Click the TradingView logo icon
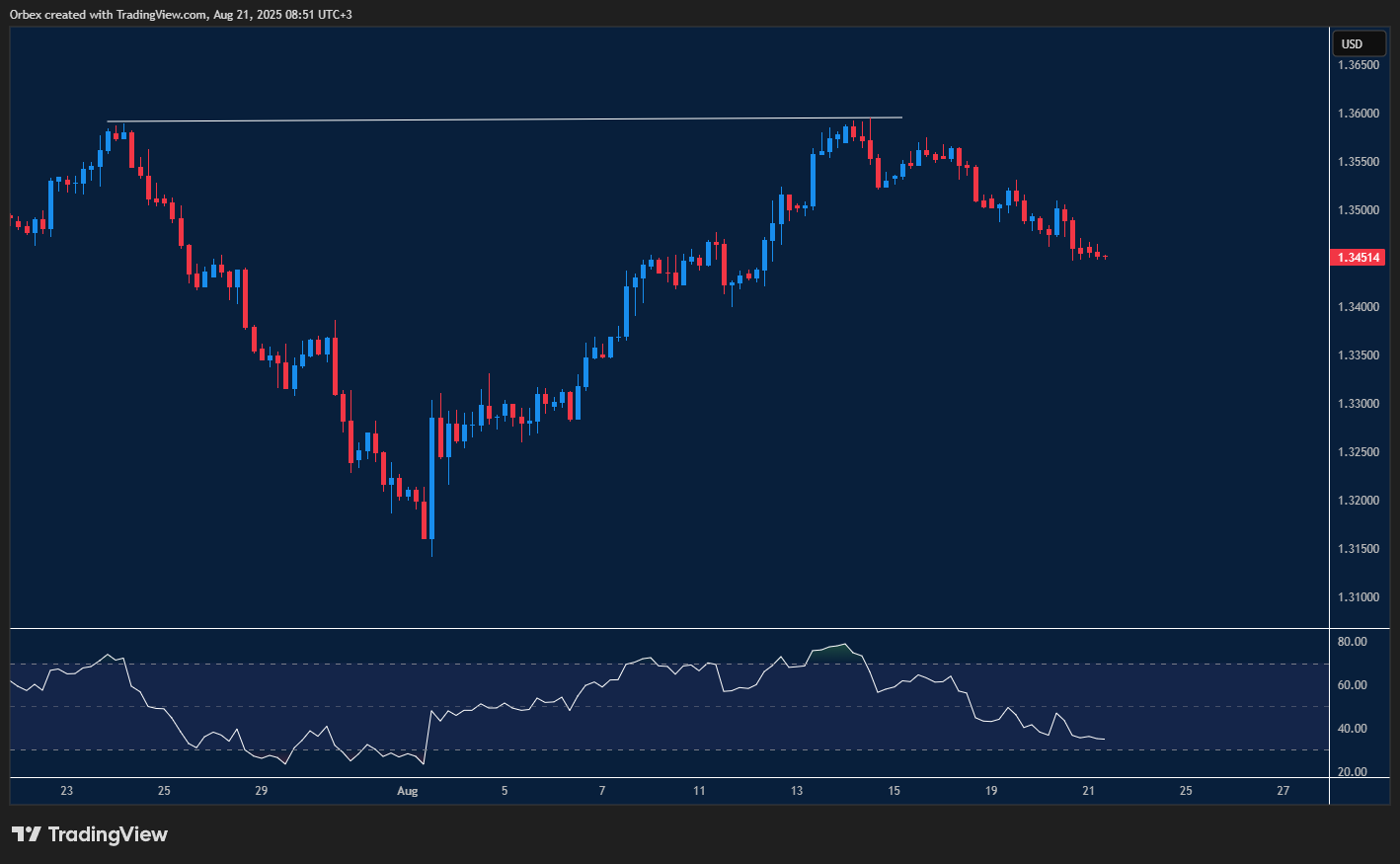This screenshot has height=864, width=1400. coord(27,834)
